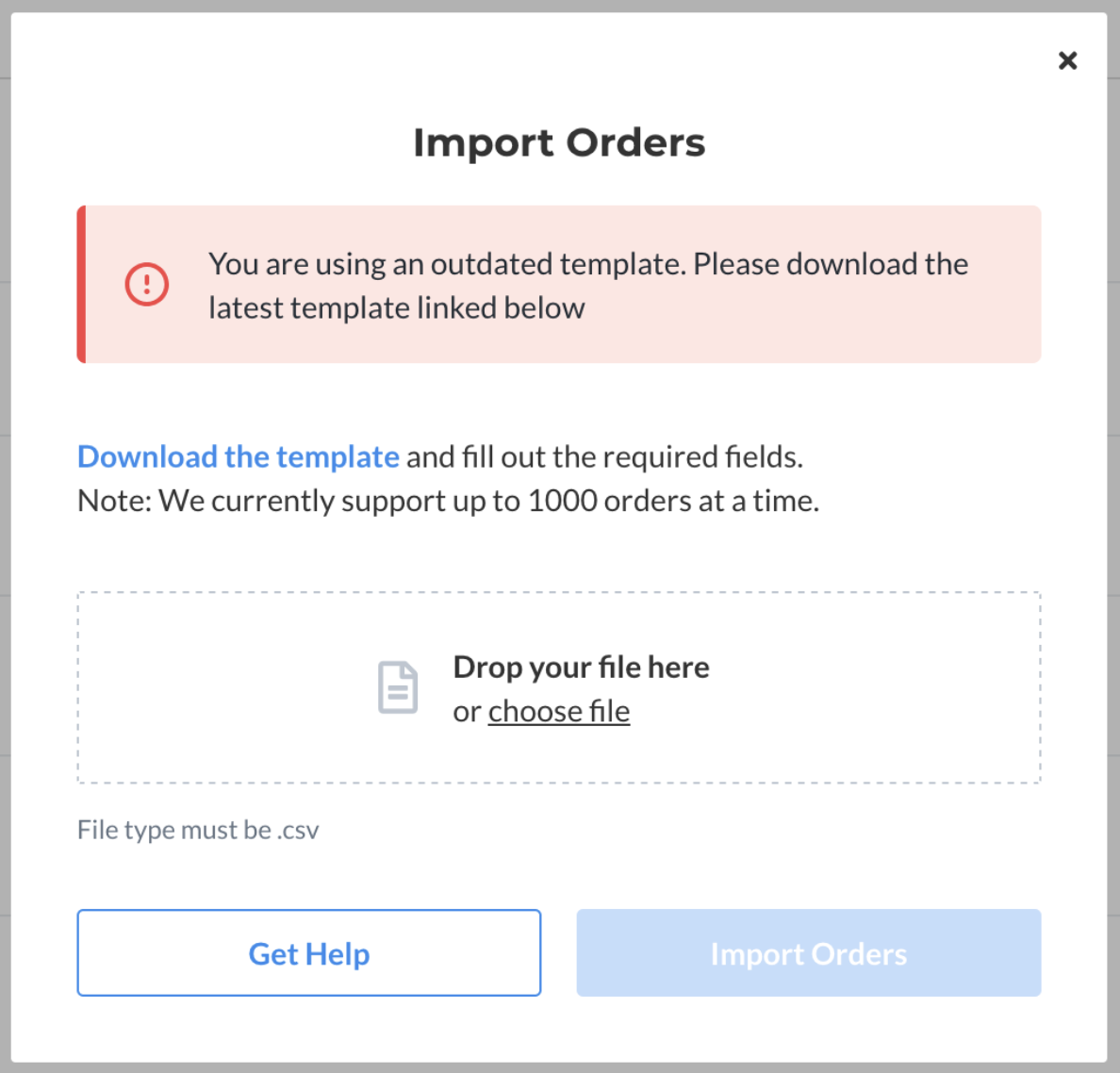Close the Import Orders dialog with the X
Screen dimensions: 1120x1073
click(1067, 60)
